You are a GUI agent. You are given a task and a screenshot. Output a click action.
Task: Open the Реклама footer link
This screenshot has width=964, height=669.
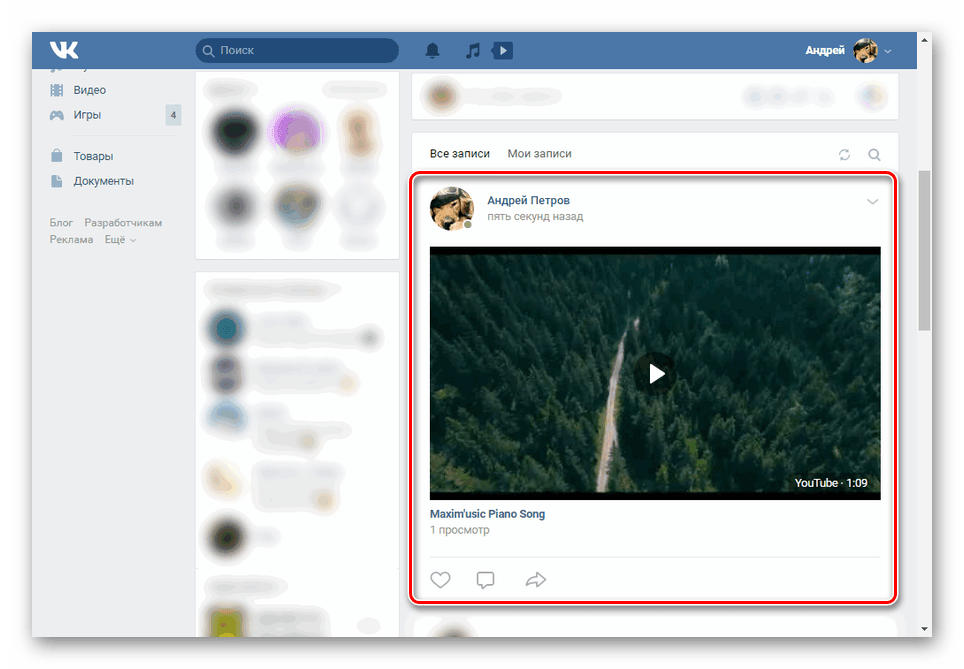(x=71, y=240)
